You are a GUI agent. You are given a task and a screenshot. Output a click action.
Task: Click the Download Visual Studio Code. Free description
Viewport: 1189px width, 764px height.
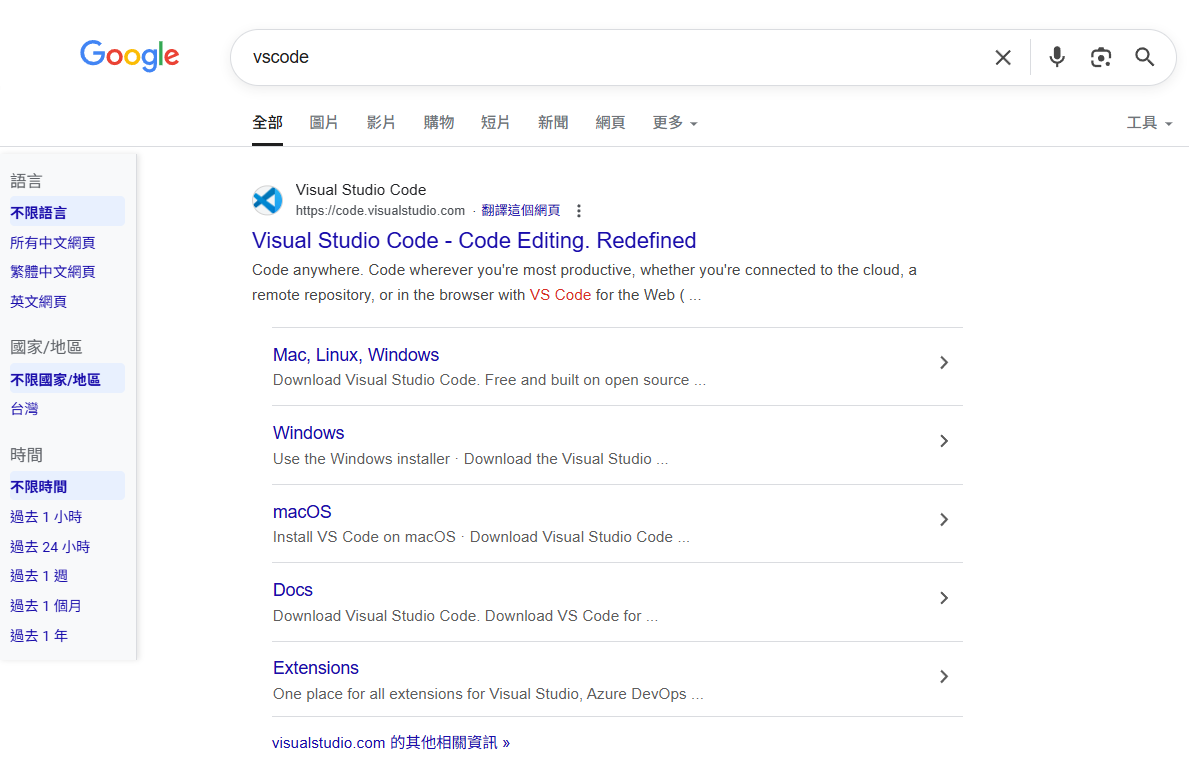[489, 380]
